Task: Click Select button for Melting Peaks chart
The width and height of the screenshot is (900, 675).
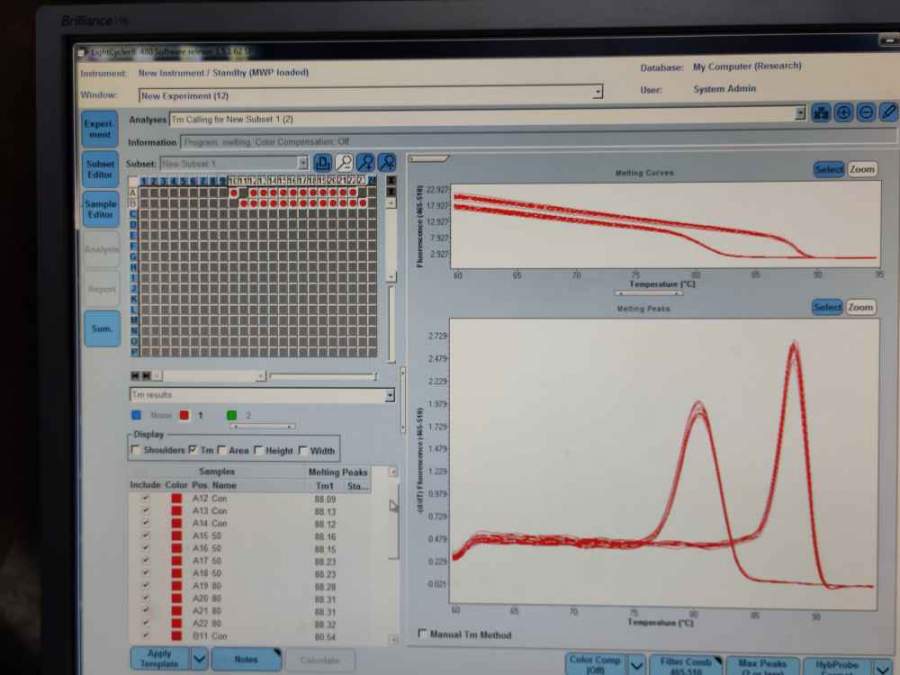Action: (827, 307)
